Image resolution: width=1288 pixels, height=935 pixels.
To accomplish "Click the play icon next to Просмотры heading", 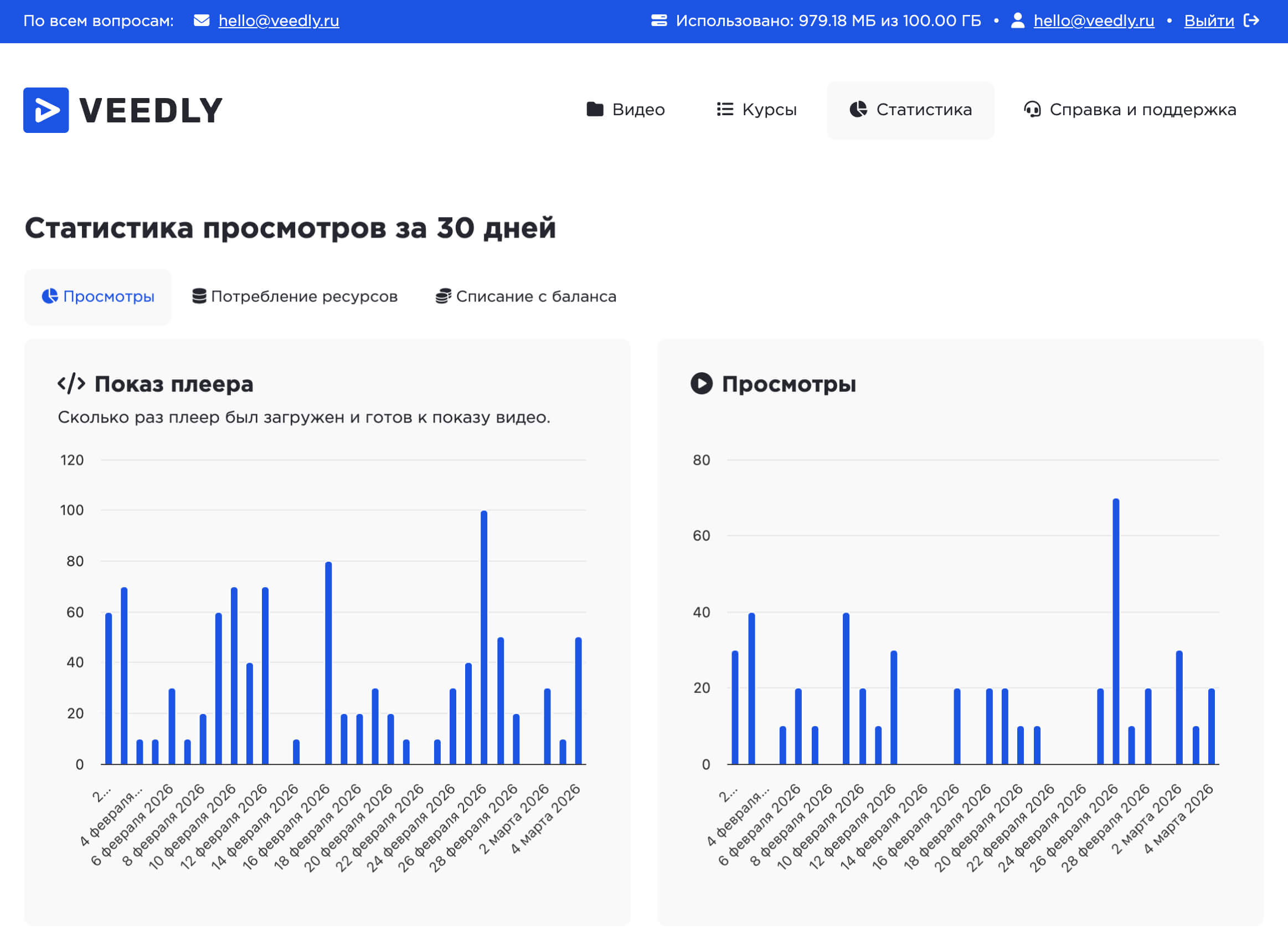I will pos(702,383).
